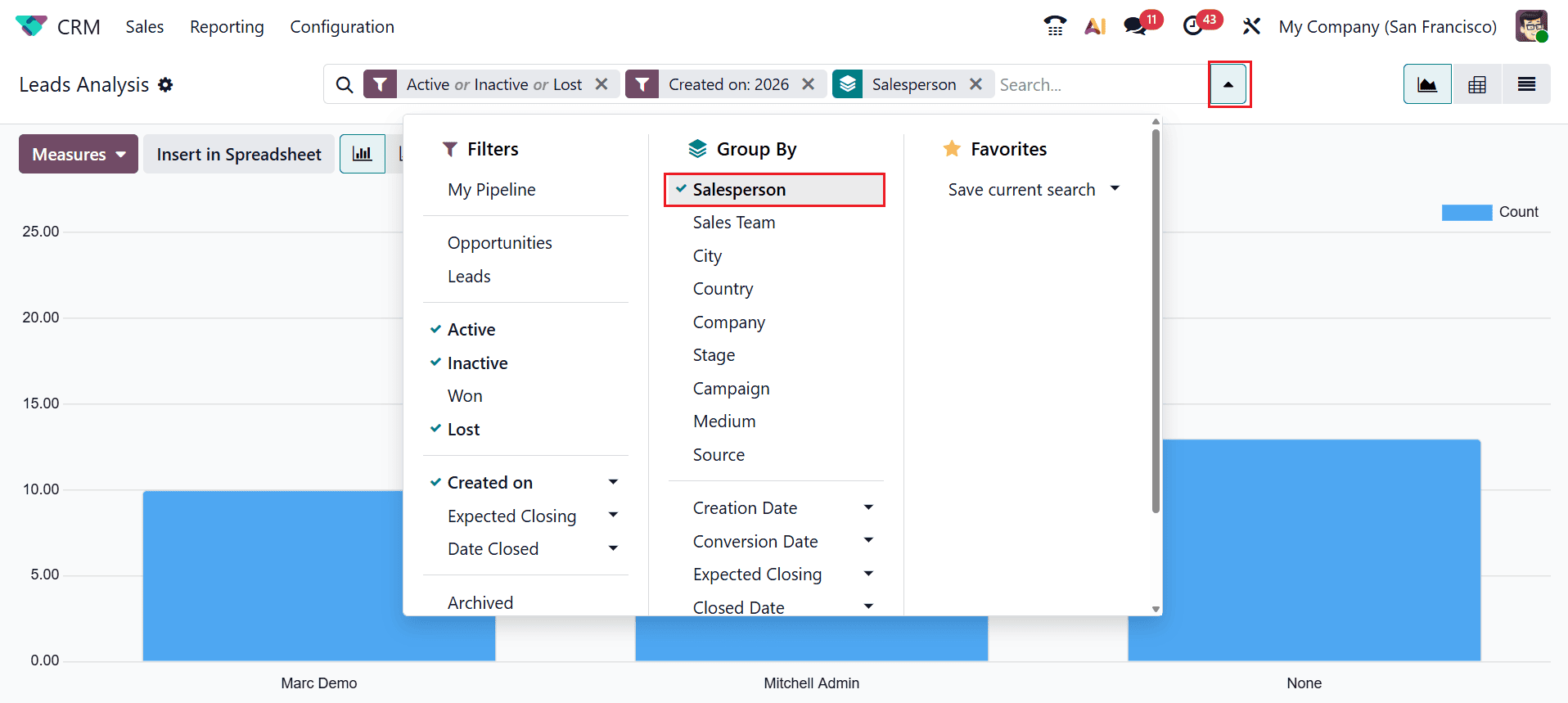The image size is (1568, 703).
Task: Remove the Salesperson grouping facet
Action: [975, 84]
